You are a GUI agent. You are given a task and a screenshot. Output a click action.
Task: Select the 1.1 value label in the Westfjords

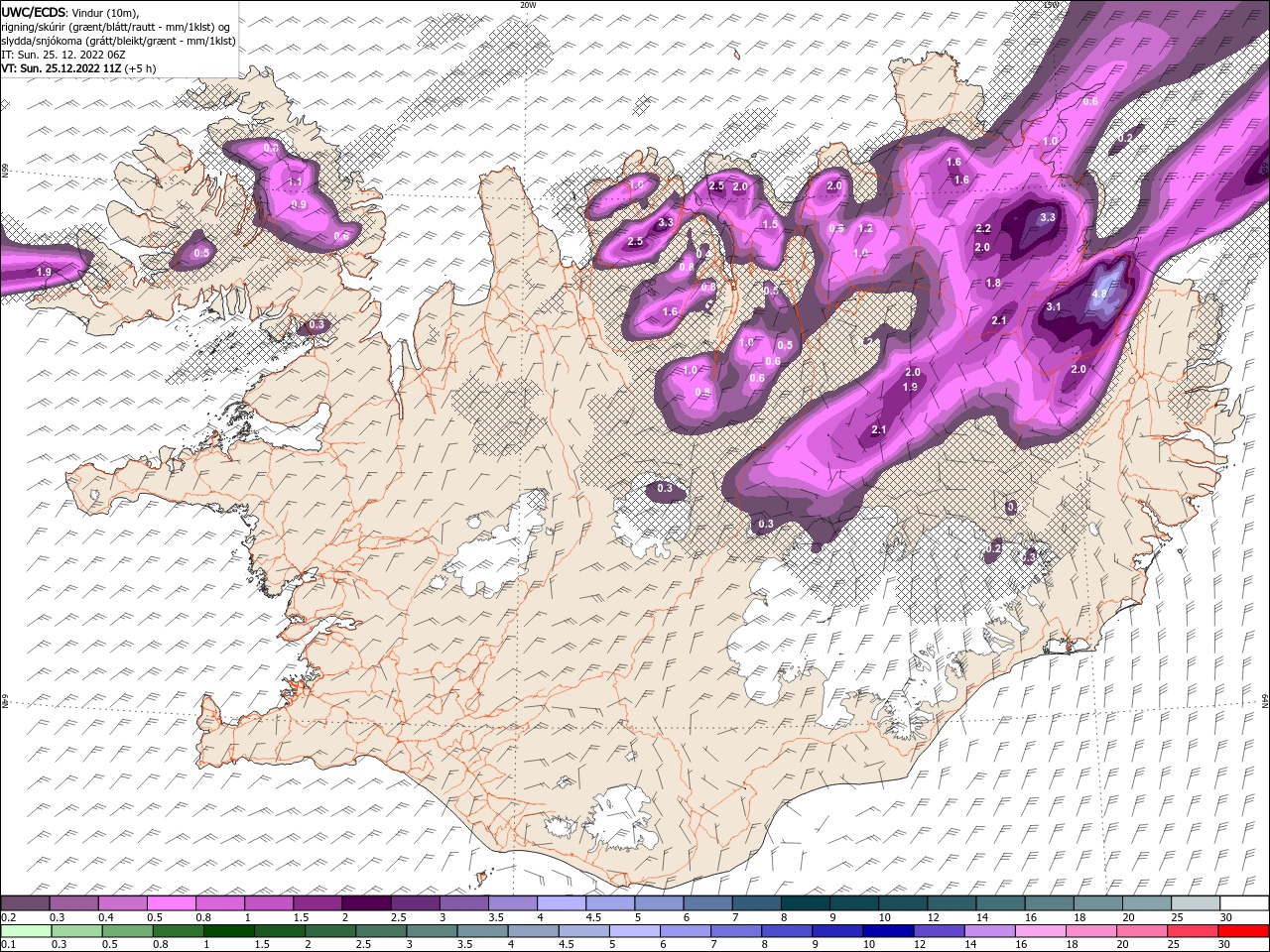[x=295, y=182]
